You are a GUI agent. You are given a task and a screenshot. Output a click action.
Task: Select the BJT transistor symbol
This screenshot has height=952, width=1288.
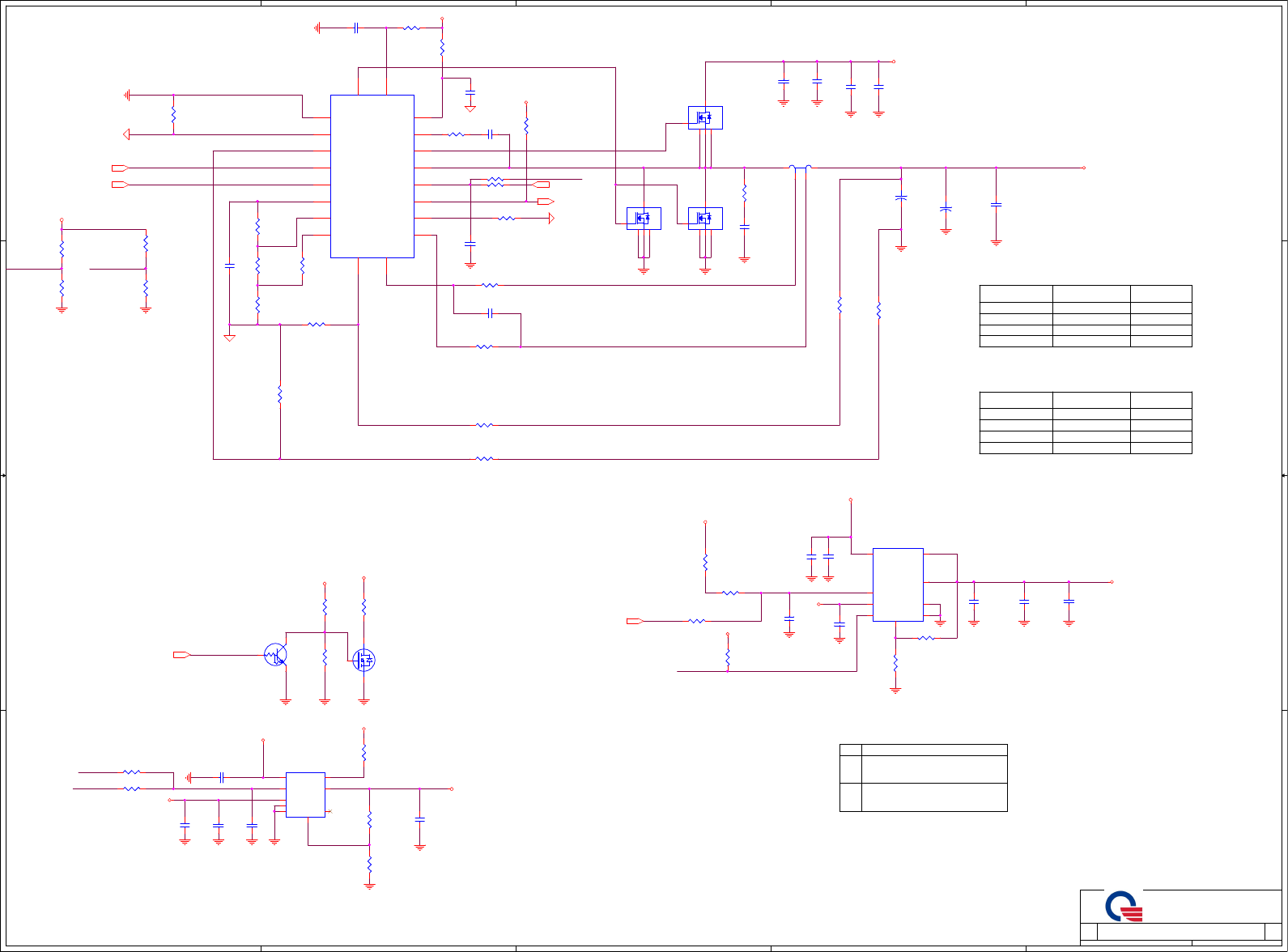[276, 654]
